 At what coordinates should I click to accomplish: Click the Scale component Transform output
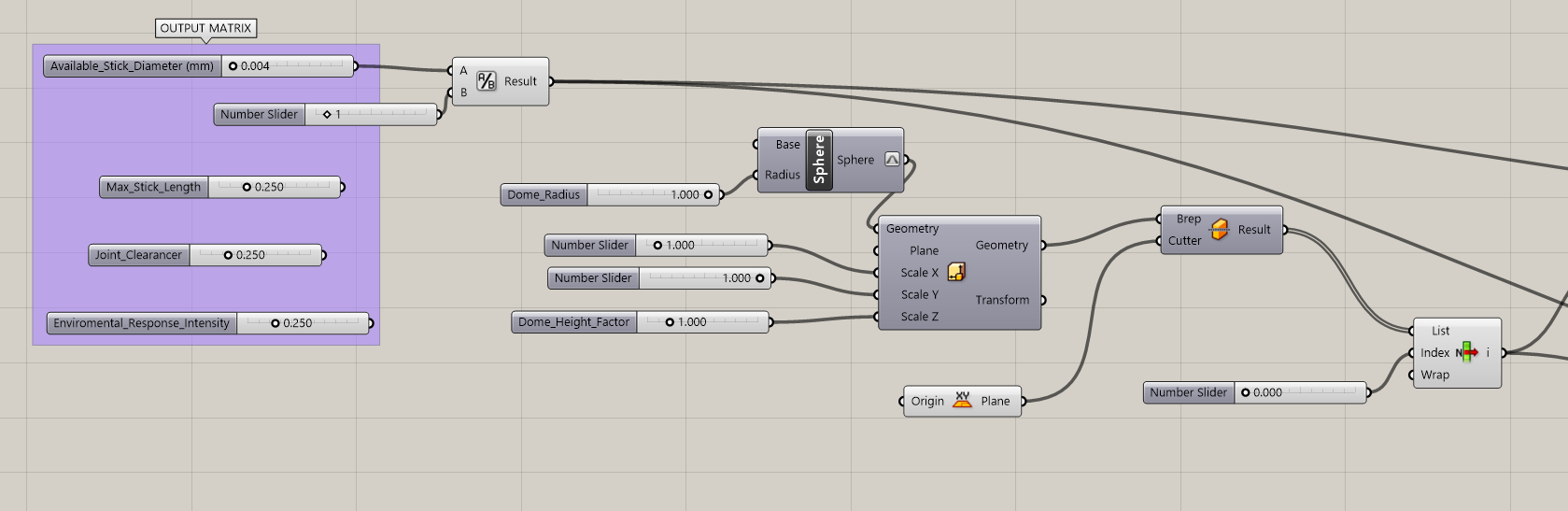point(1002,300)
